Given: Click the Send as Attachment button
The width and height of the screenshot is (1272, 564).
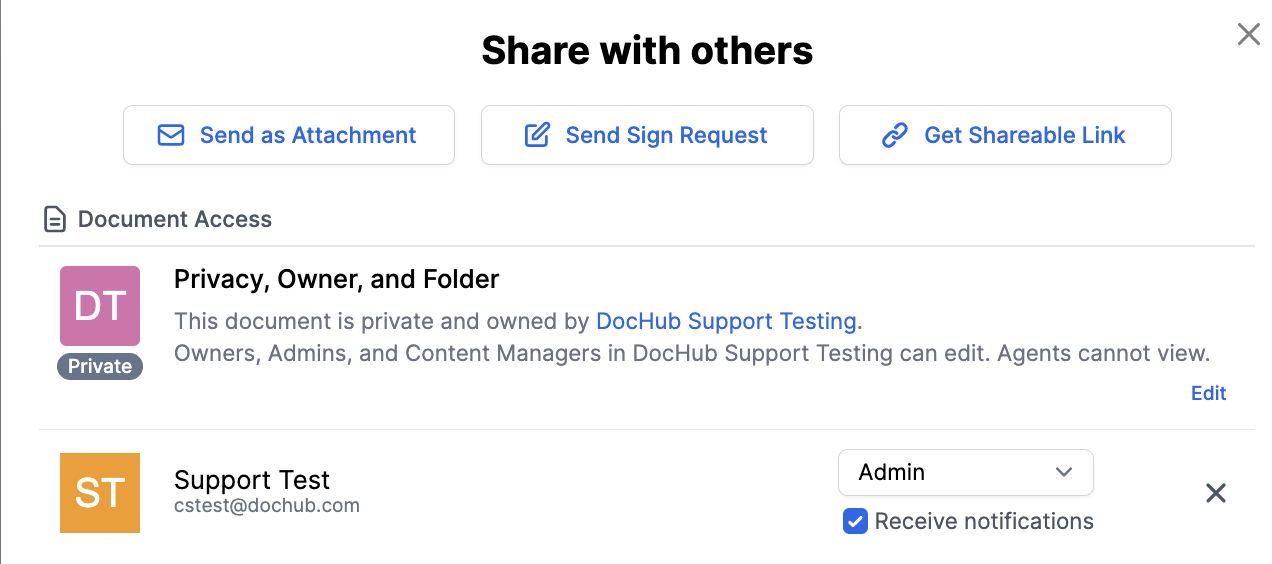Looking at the screenshot, I should pos(289,135).
